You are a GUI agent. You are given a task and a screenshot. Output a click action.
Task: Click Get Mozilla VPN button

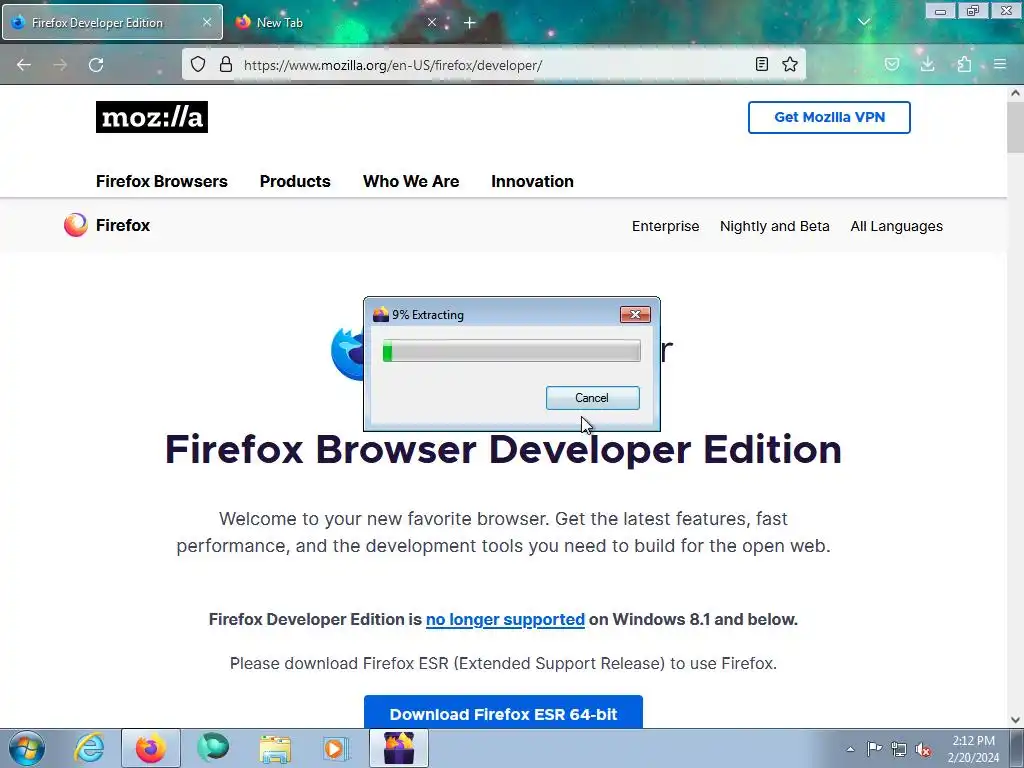point(829,118)
